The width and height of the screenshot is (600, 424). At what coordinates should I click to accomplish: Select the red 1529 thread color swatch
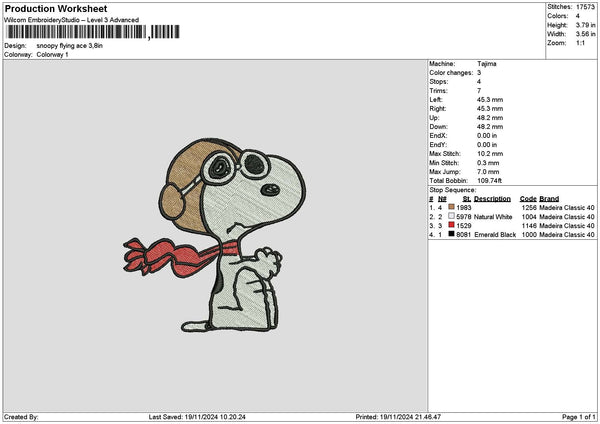click(452, 225)
